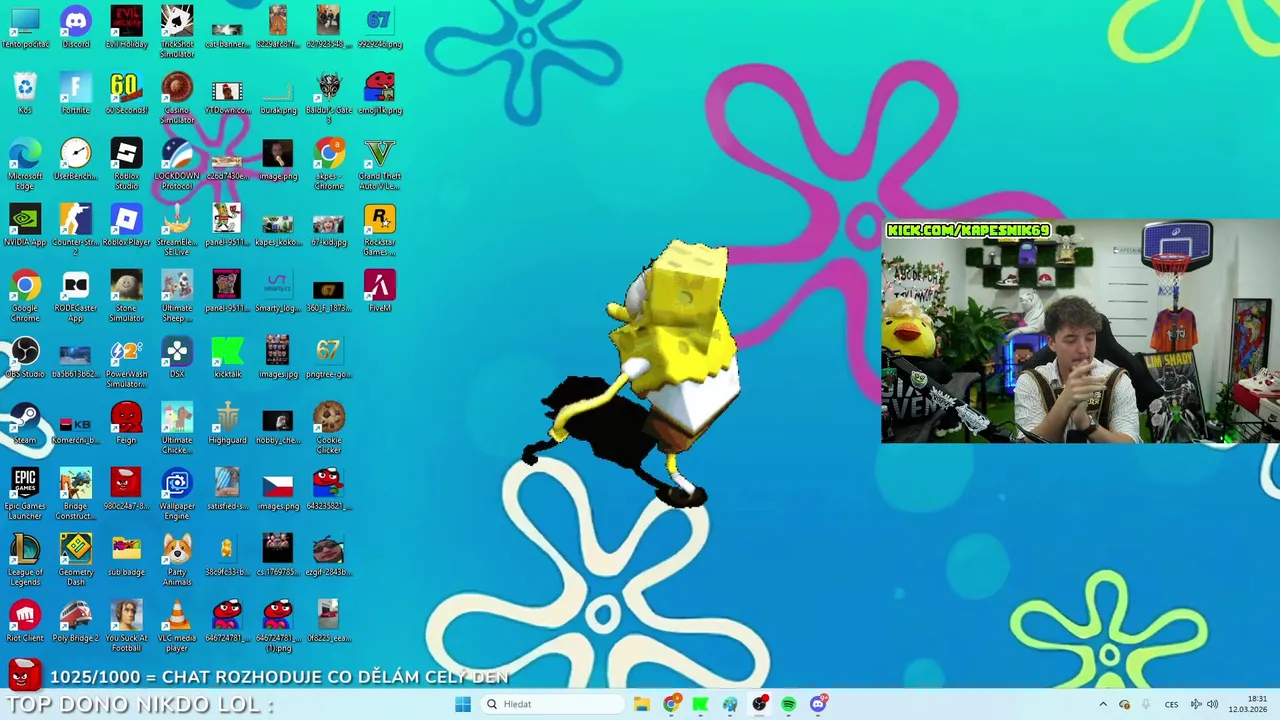
Task: Select the Casino Simulator shortcut
Action: point(177,98)
